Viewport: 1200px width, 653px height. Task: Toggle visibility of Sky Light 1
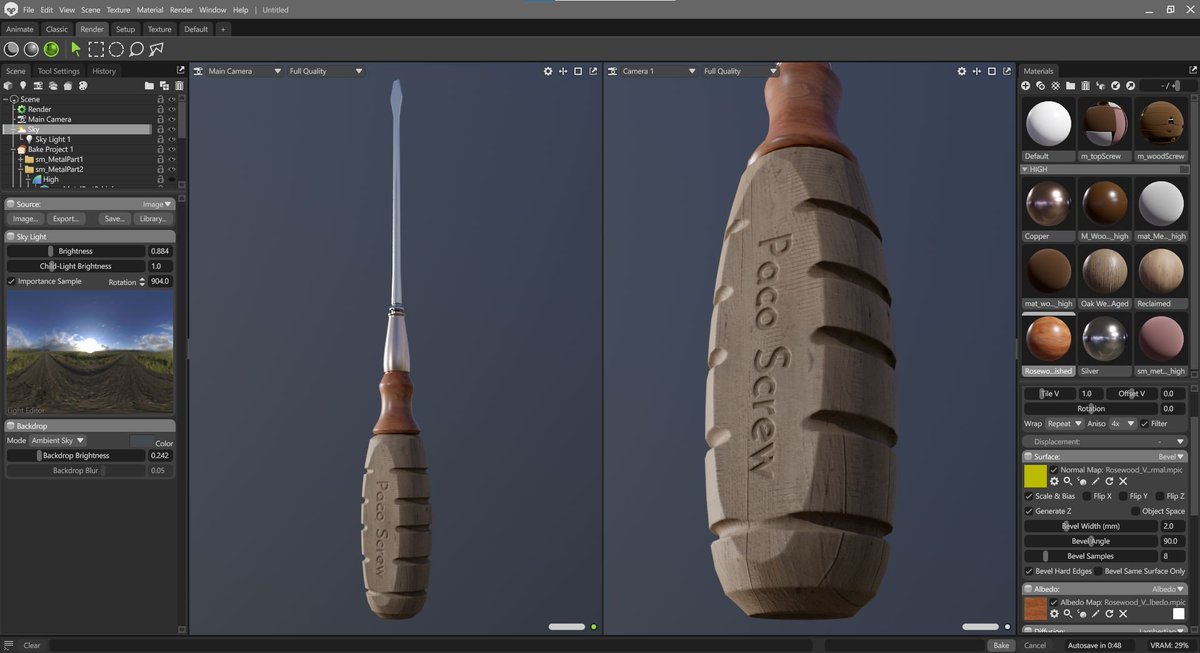(x=171, y=139)
